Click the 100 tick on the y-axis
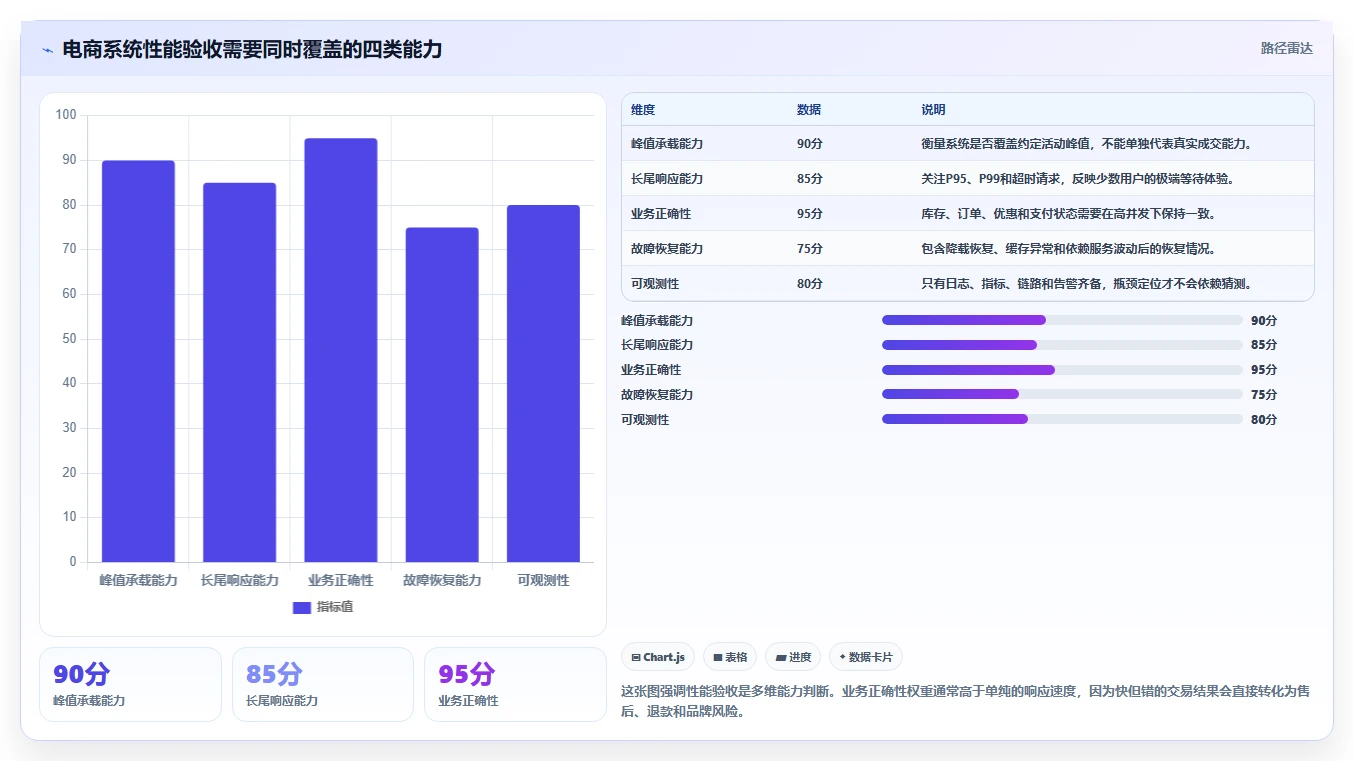The height and width of the screenshot is (761, 1354). 66,115
